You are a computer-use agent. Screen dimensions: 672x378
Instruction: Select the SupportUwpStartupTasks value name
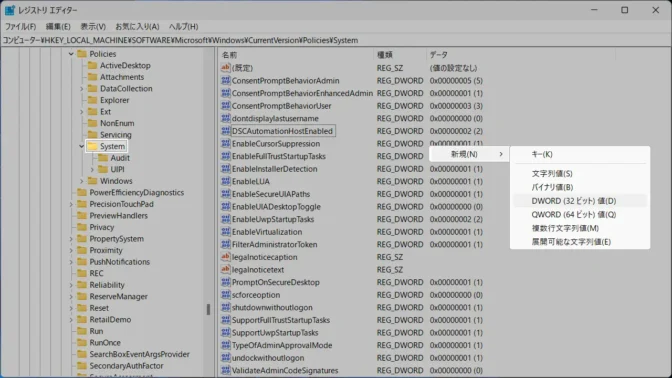[275, 332]
